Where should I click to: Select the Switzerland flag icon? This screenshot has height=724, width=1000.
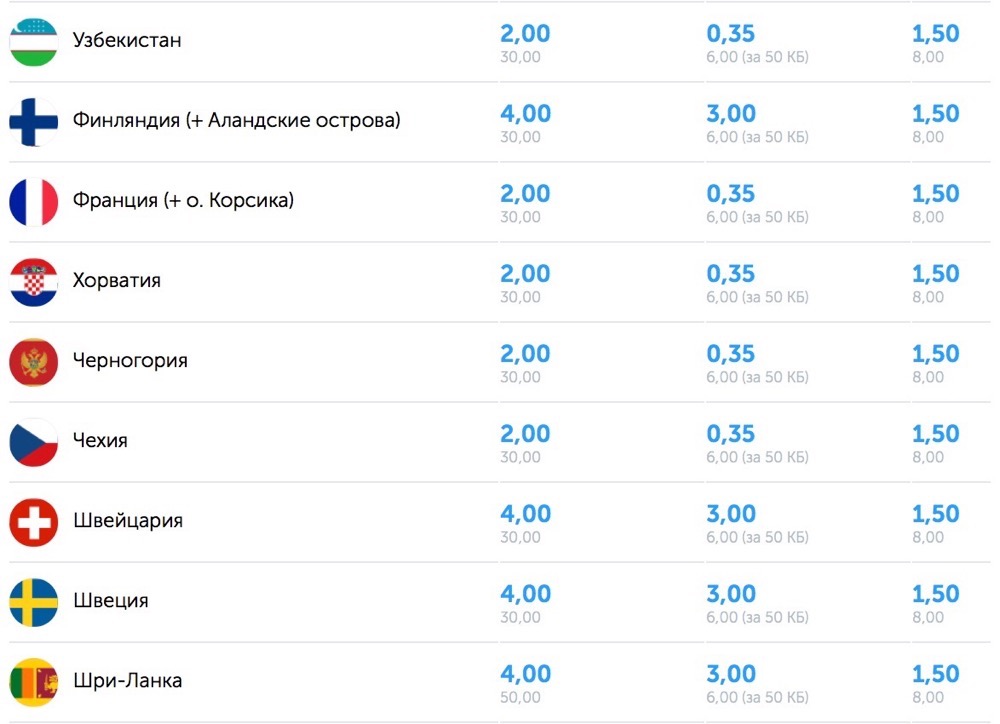[34, 522]
